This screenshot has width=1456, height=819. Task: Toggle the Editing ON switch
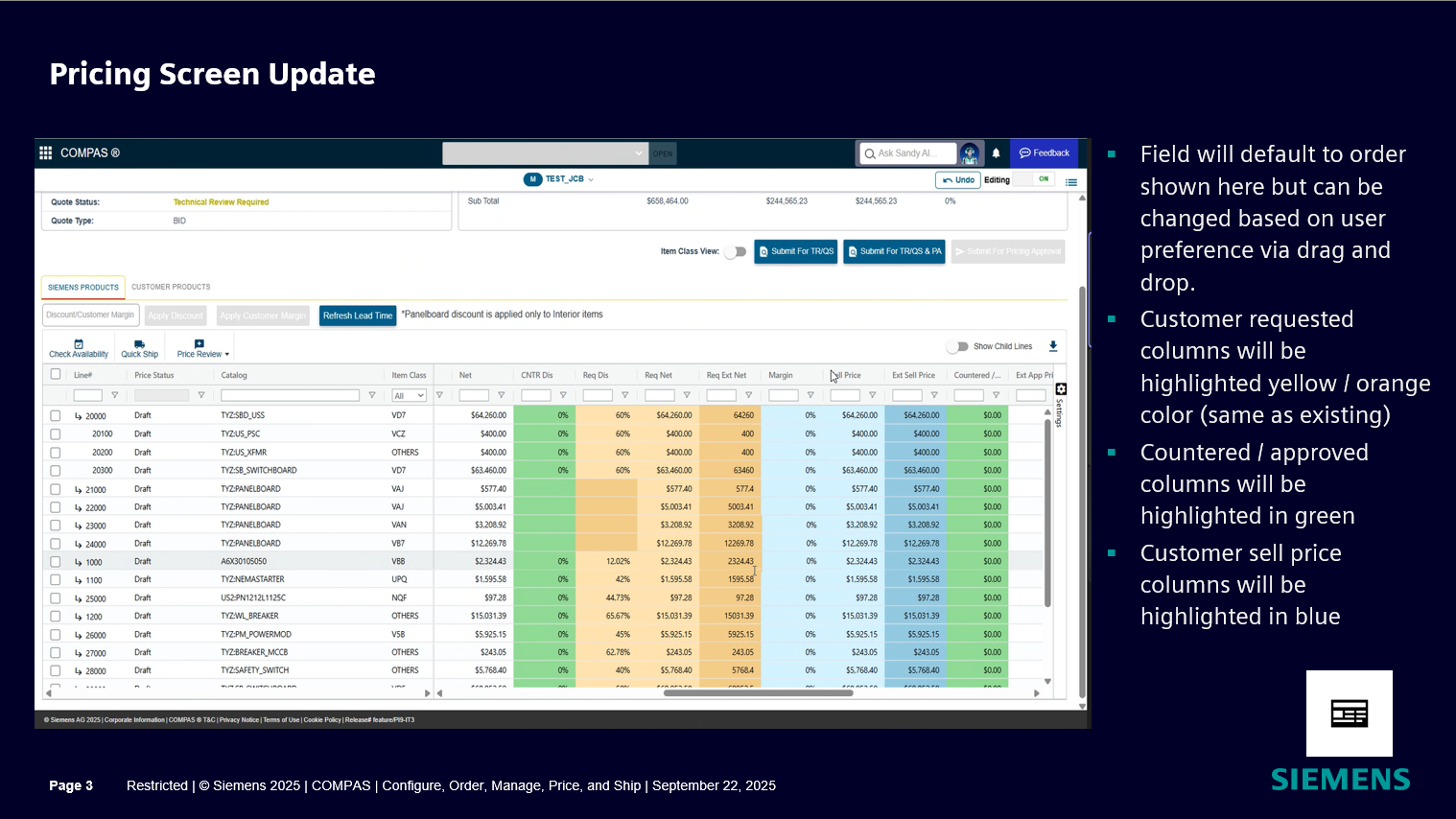[x=1034, y=179]
